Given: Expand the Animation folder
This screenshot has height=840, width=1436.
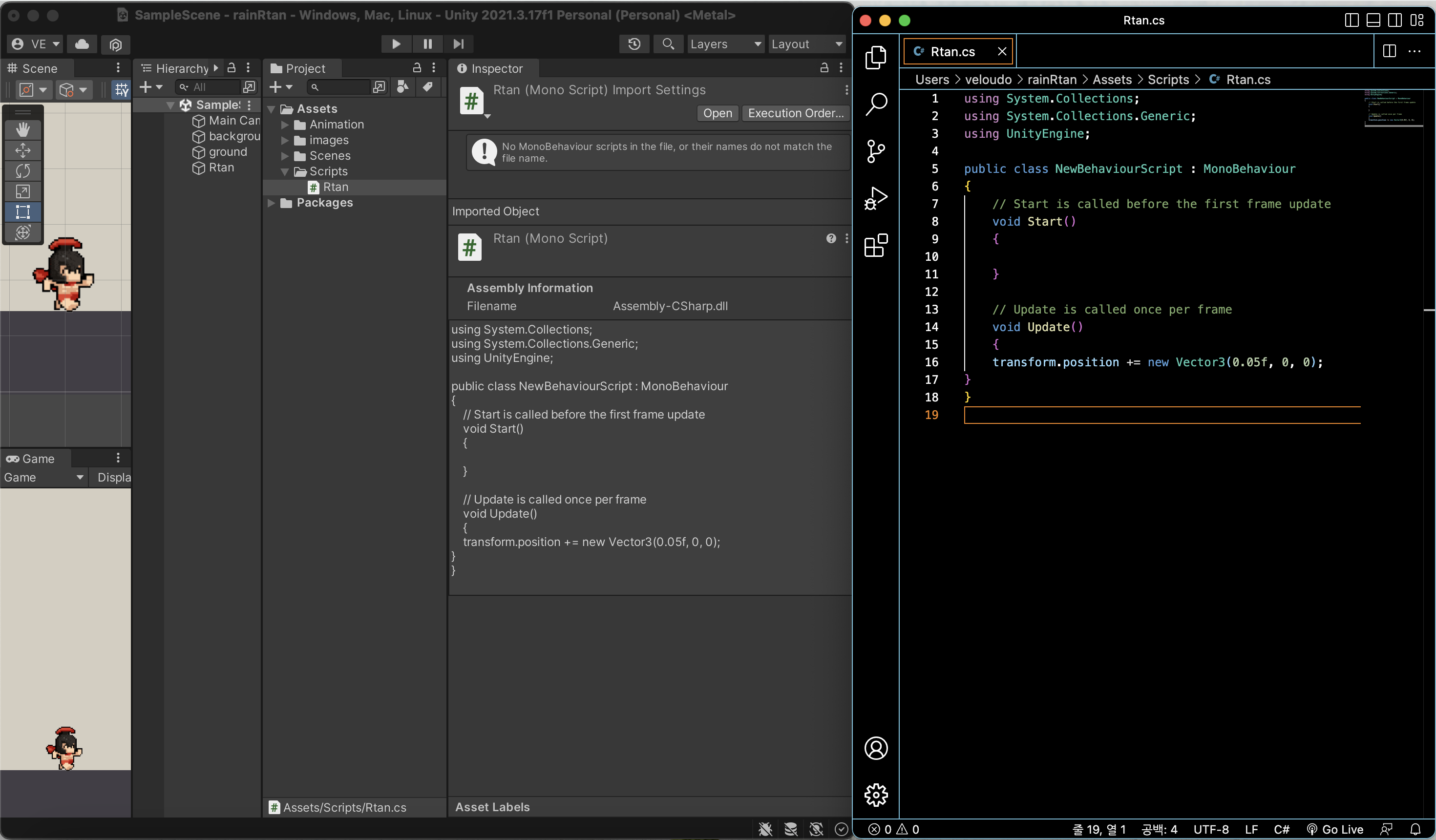Looking at the screenshot, I should [285, 124].
